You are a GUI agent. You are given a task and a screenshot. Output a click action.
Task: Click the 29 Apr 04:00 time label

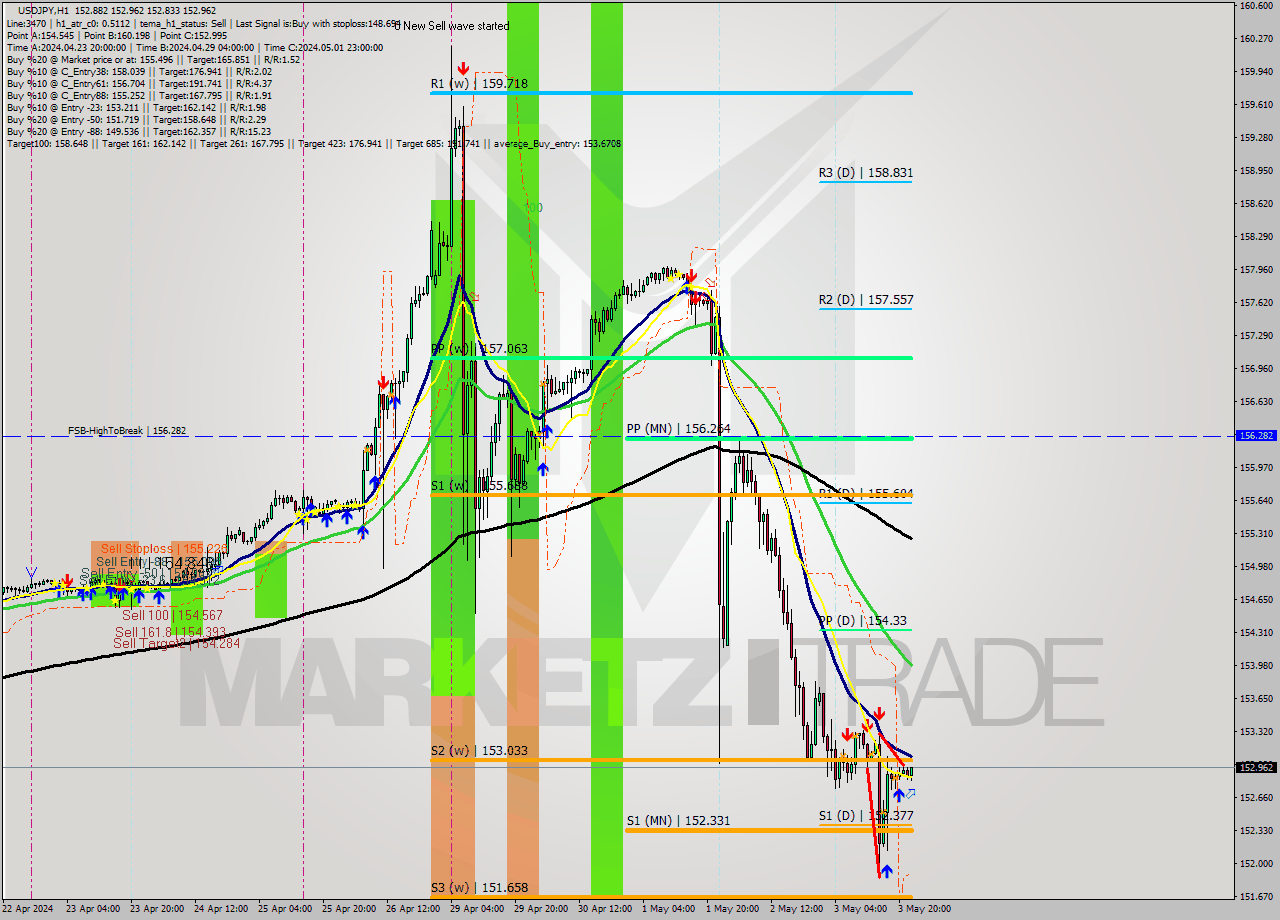pyautogui.click(x=477, y=909)
